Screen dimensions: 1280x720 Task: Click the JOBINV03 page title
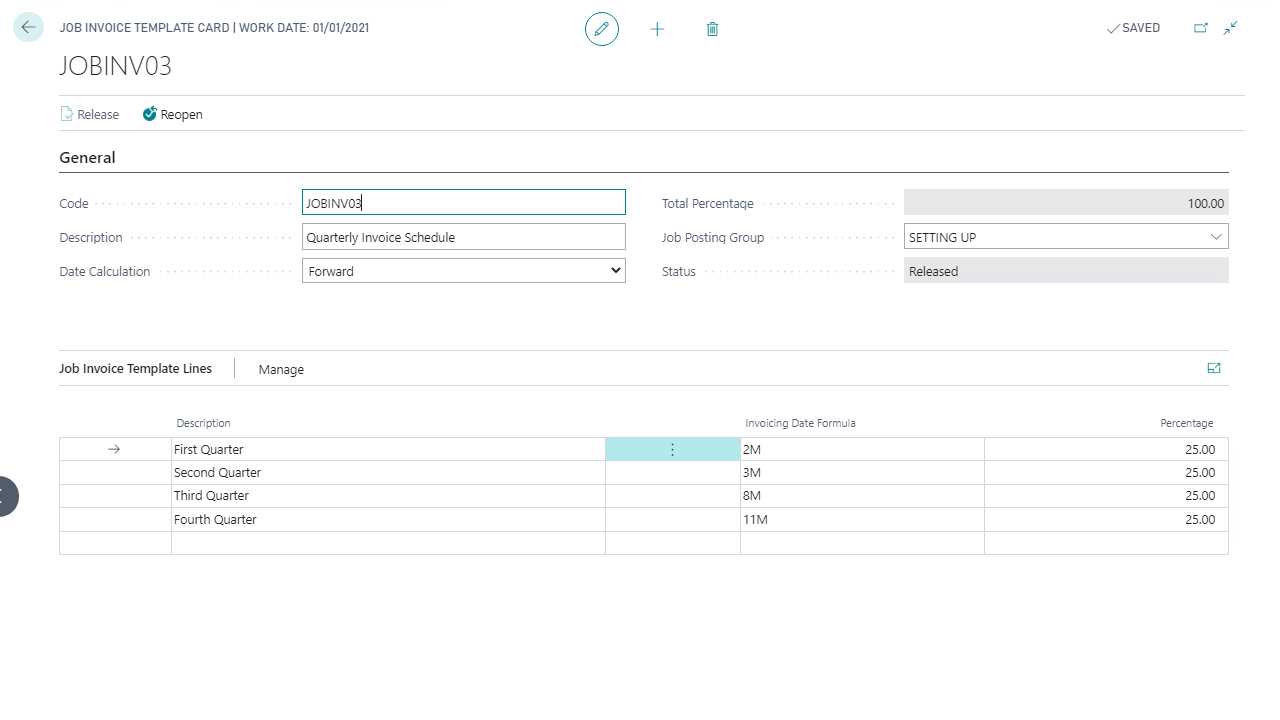point(116,66)
